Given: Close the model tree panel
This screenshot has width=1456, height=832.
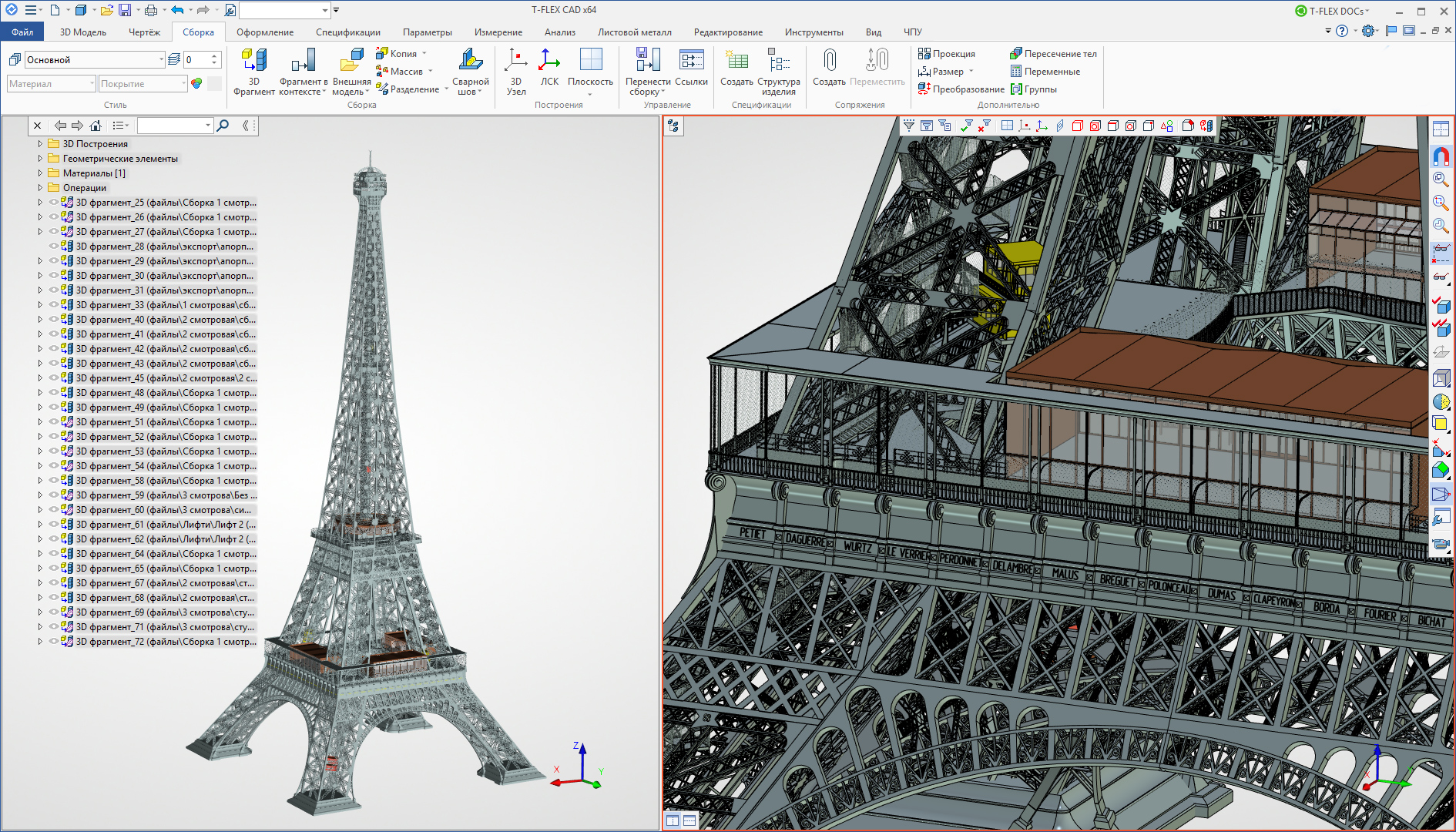Looking at the screenshot, I should (37, 125).
